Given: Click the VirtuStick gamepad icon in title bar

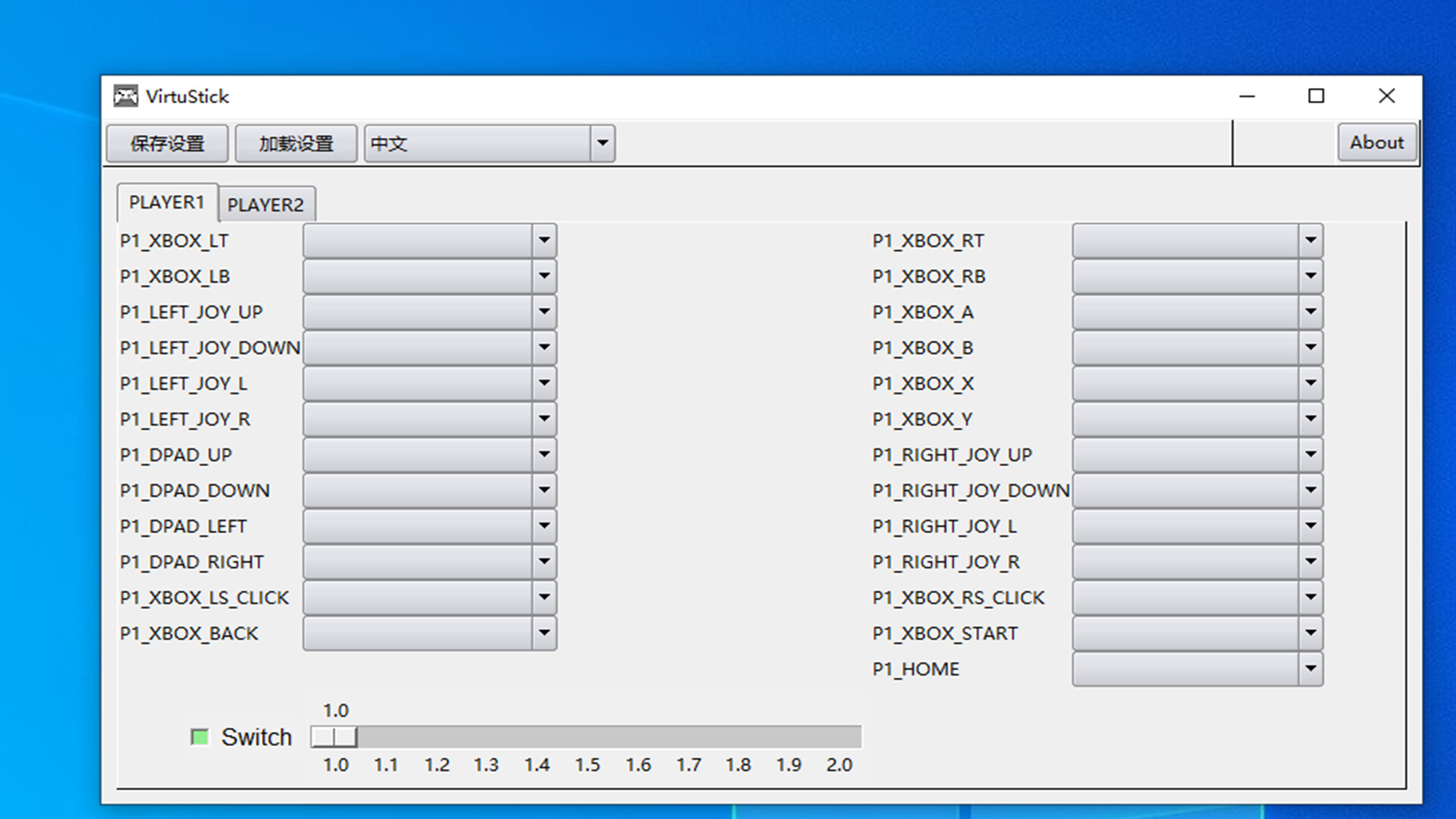Looking at the screenshot, I should click(x=125, y=96).
